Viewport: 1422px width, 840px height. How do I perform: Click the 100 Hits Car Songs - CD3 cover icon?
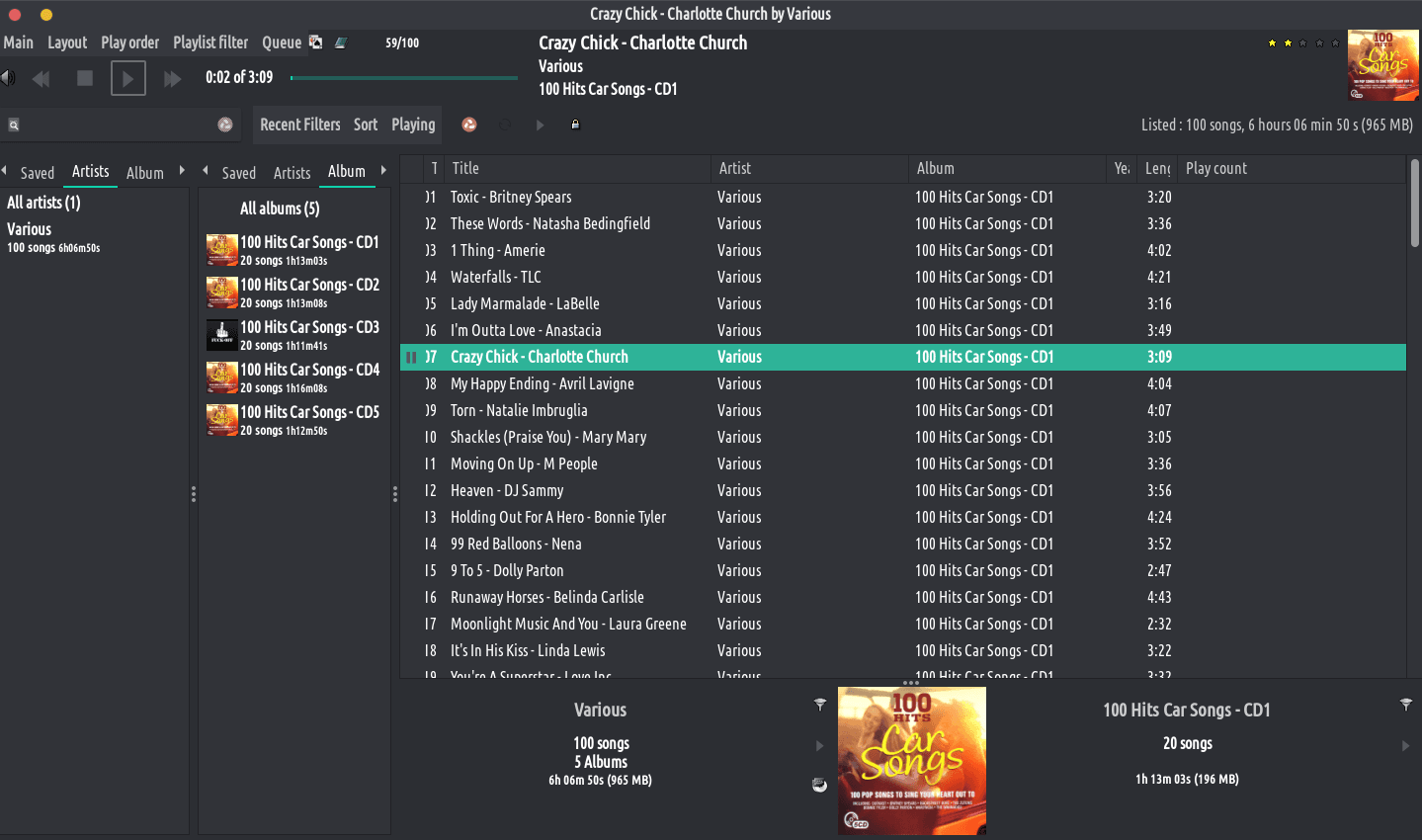point(221,335)
